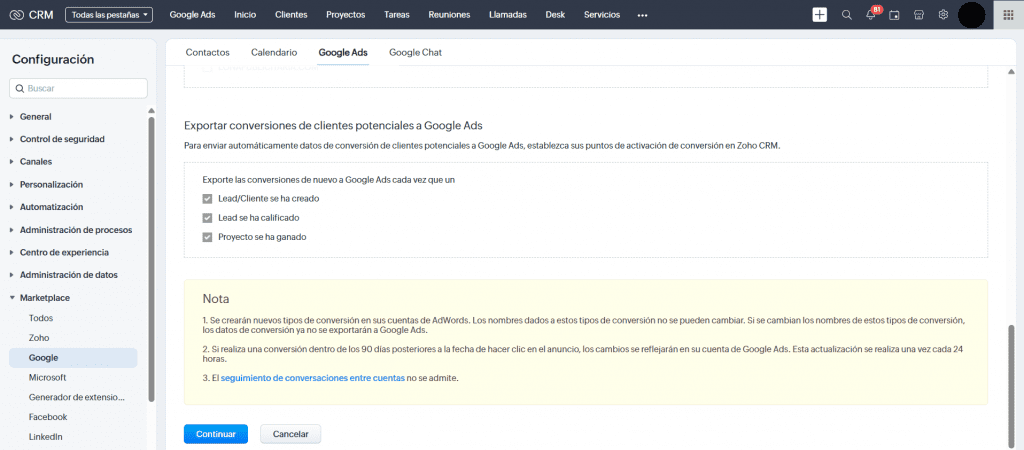Uncheck 'Lead se ha calificado' checkbox

click(x=207, y=218)
